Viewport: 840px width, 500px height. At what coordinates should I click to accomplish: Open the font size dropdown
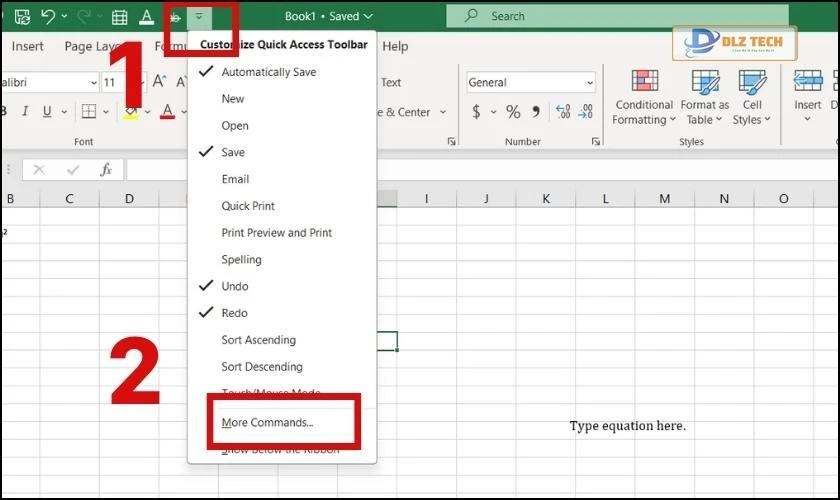pyautogui.click(x=139, y=83)
